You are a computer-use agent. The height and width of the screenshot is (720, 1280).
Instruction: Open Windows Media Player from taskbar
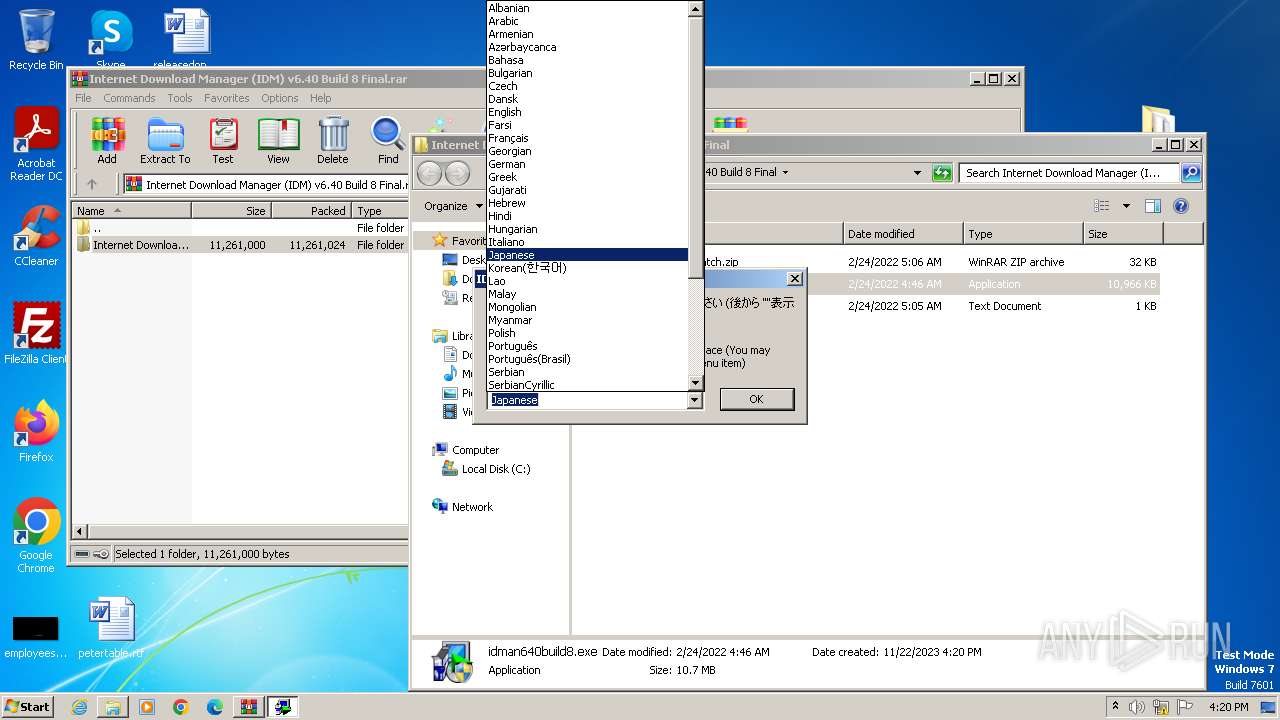[147, 707]
